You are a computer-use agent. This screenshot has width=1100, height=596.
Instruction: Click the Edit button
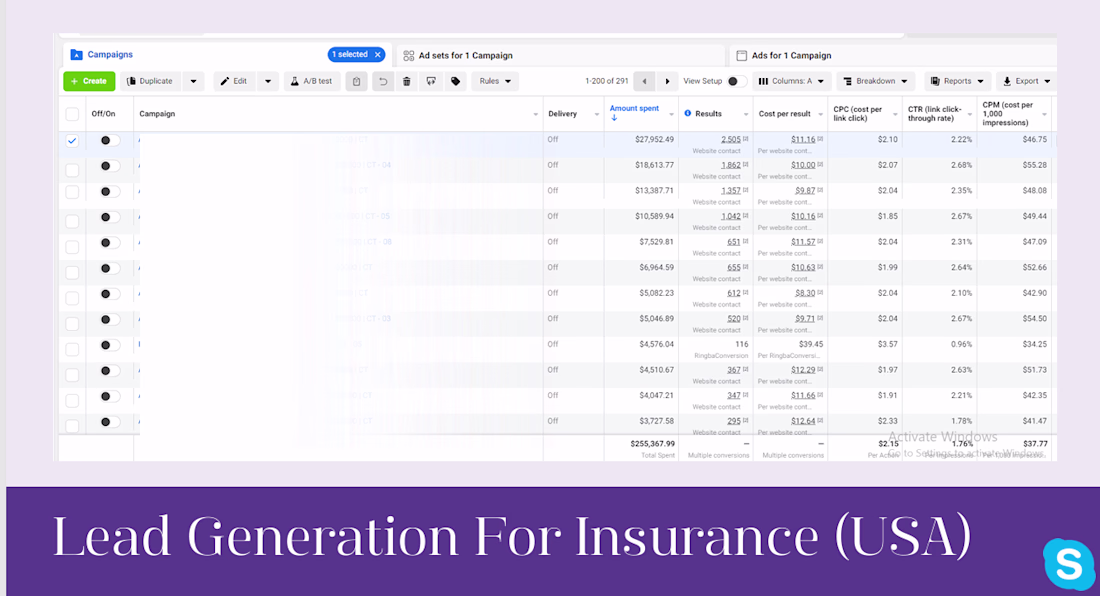(234, 81)
